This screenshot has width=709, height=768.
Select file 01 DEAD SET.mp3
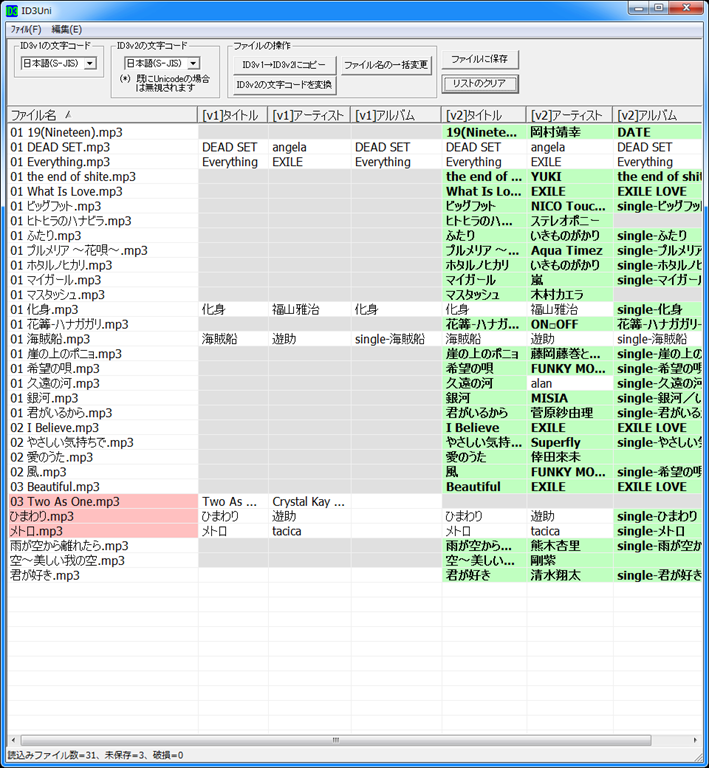(x=60, y=147)
